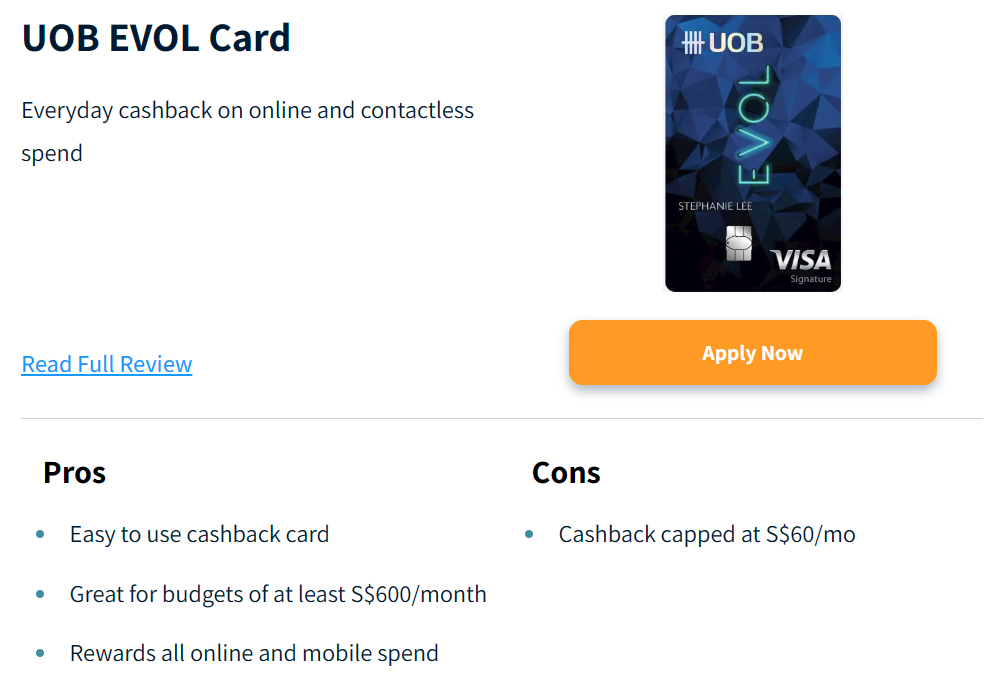Click the bullet before 'Great for budgets' item
The width and height of the screenshot is (996, 690).
pyautogui.click(x=40, y=594)
